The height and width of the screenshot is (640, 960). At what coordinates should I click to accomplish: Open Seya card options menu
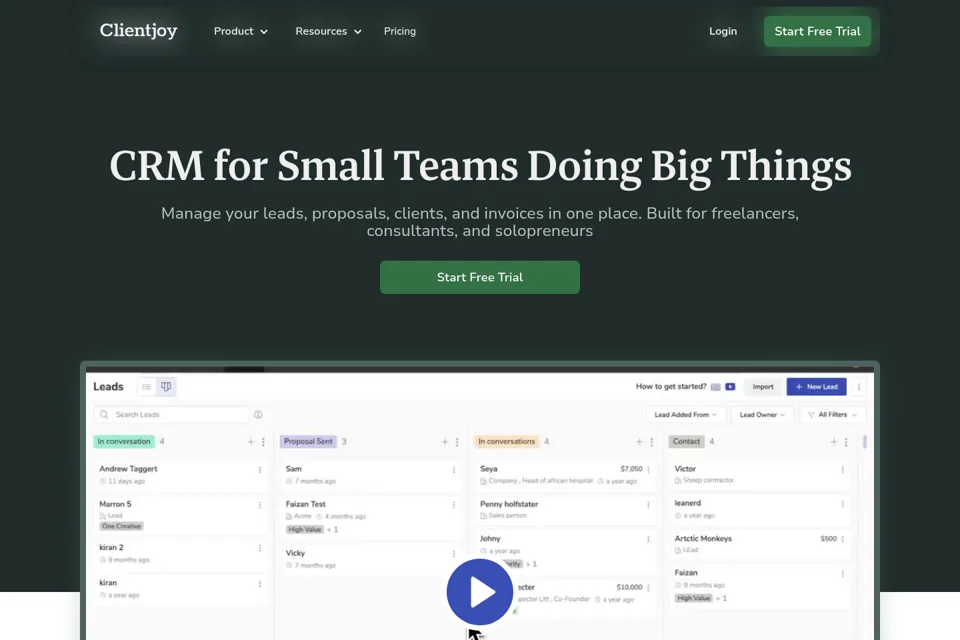[x=648, y=469]
